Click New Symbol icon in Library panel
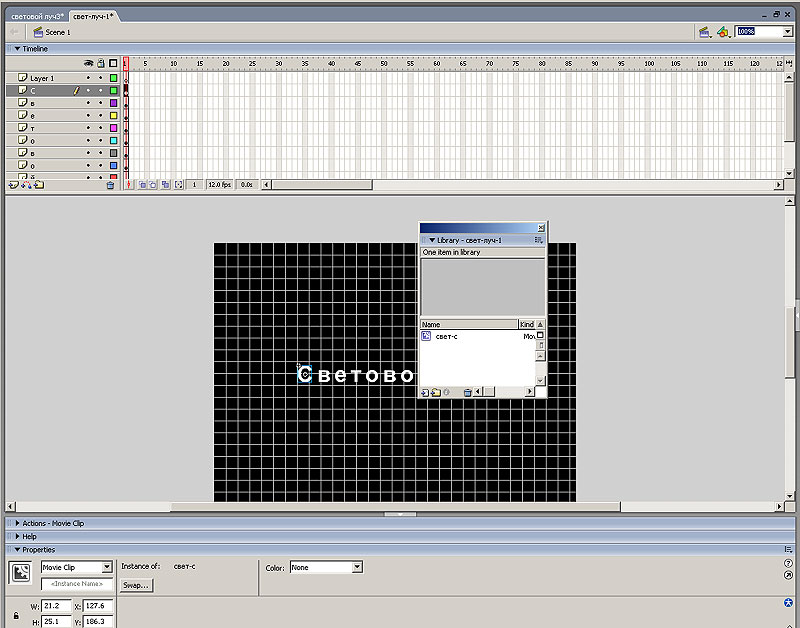 click(424, 392)
